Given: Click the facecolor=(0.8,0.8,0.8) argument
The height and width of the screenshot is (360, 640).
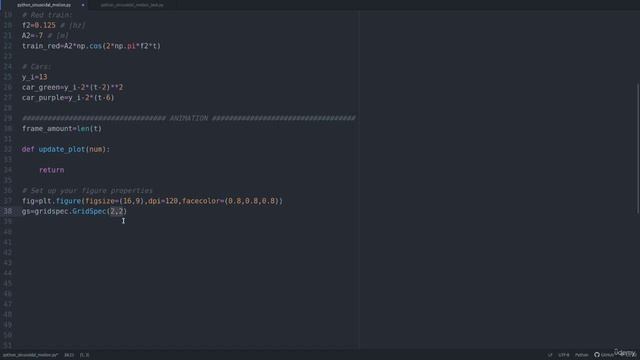Looking at the screenshot, I should (230, 201).
